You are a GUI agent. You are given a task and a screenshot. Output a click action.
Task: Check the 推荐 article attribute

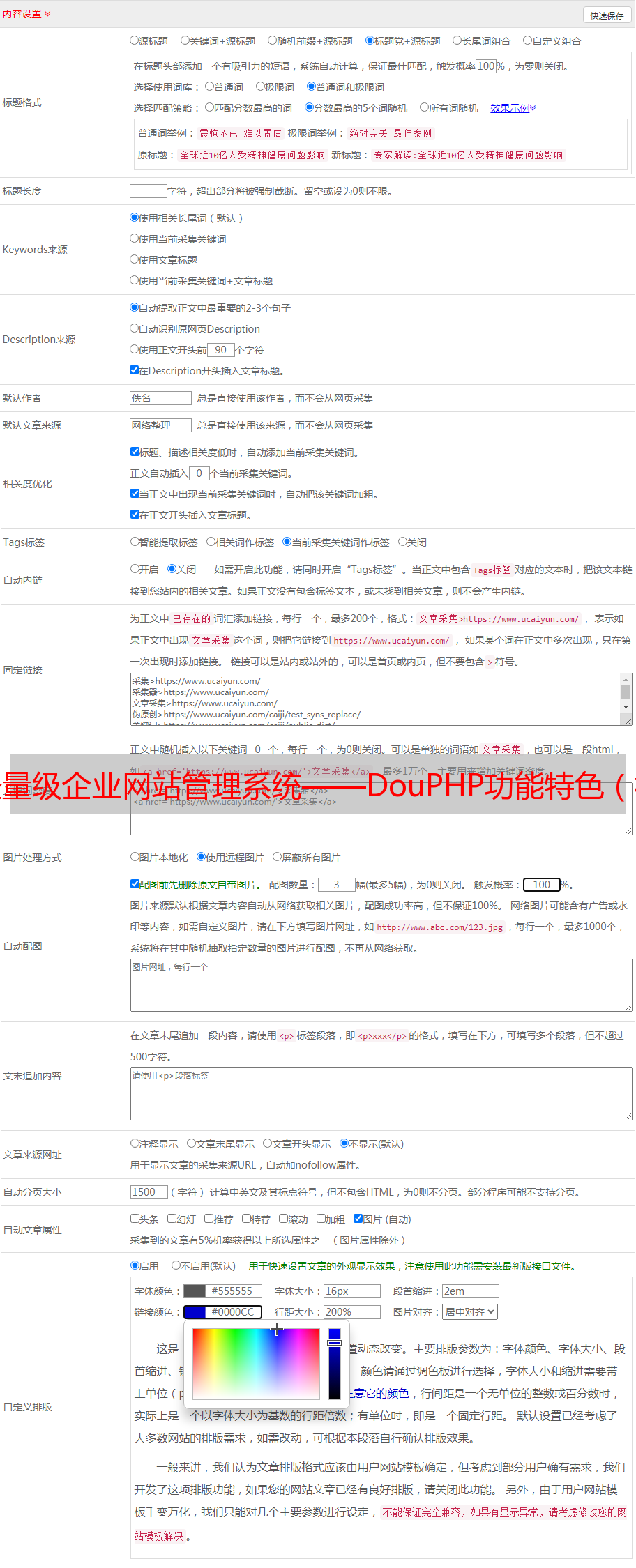click(209, 1219)
